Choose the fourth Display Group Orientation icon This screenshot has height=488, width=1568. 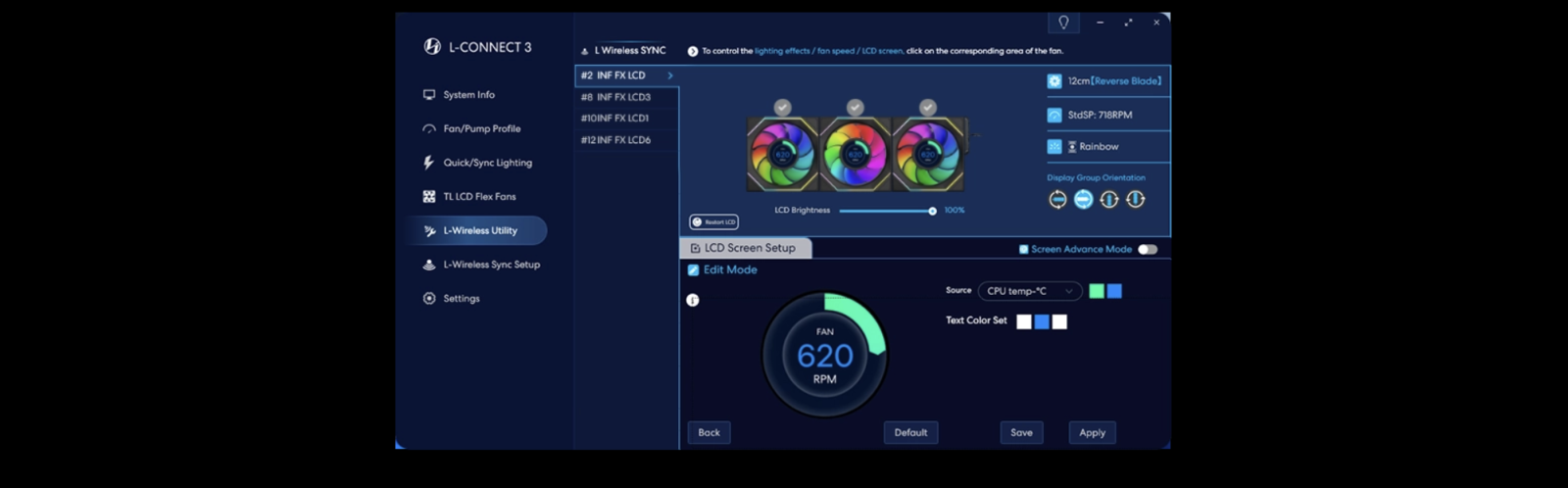1135,199
